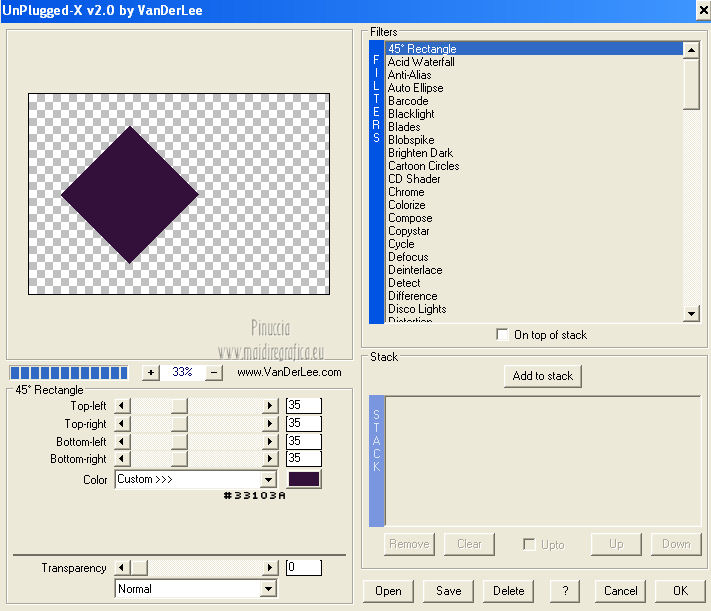
Task: Click the Delete button
Action: pyautogui.click(x=508, y=591)
